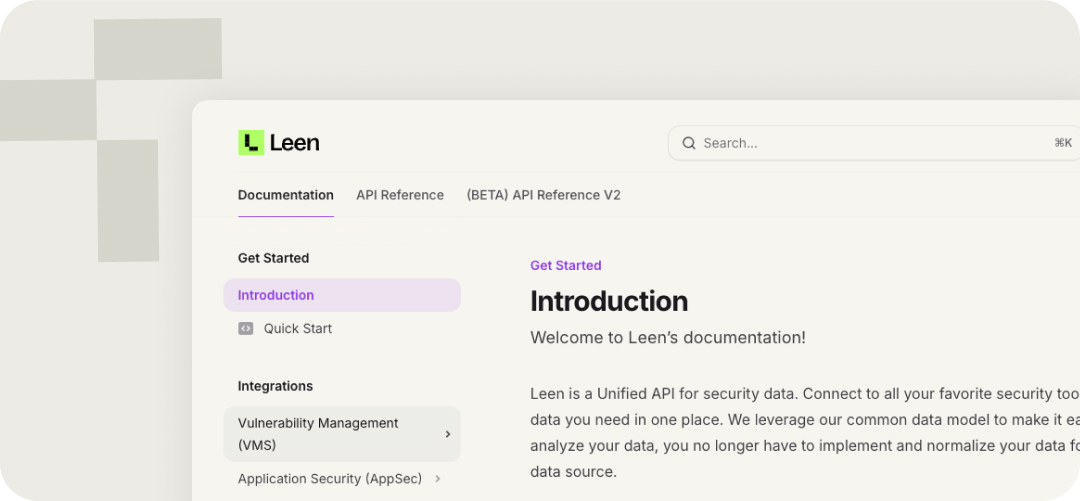Click the Quick Start code icon
1080x501 pixels.
[x=246, y=329]
